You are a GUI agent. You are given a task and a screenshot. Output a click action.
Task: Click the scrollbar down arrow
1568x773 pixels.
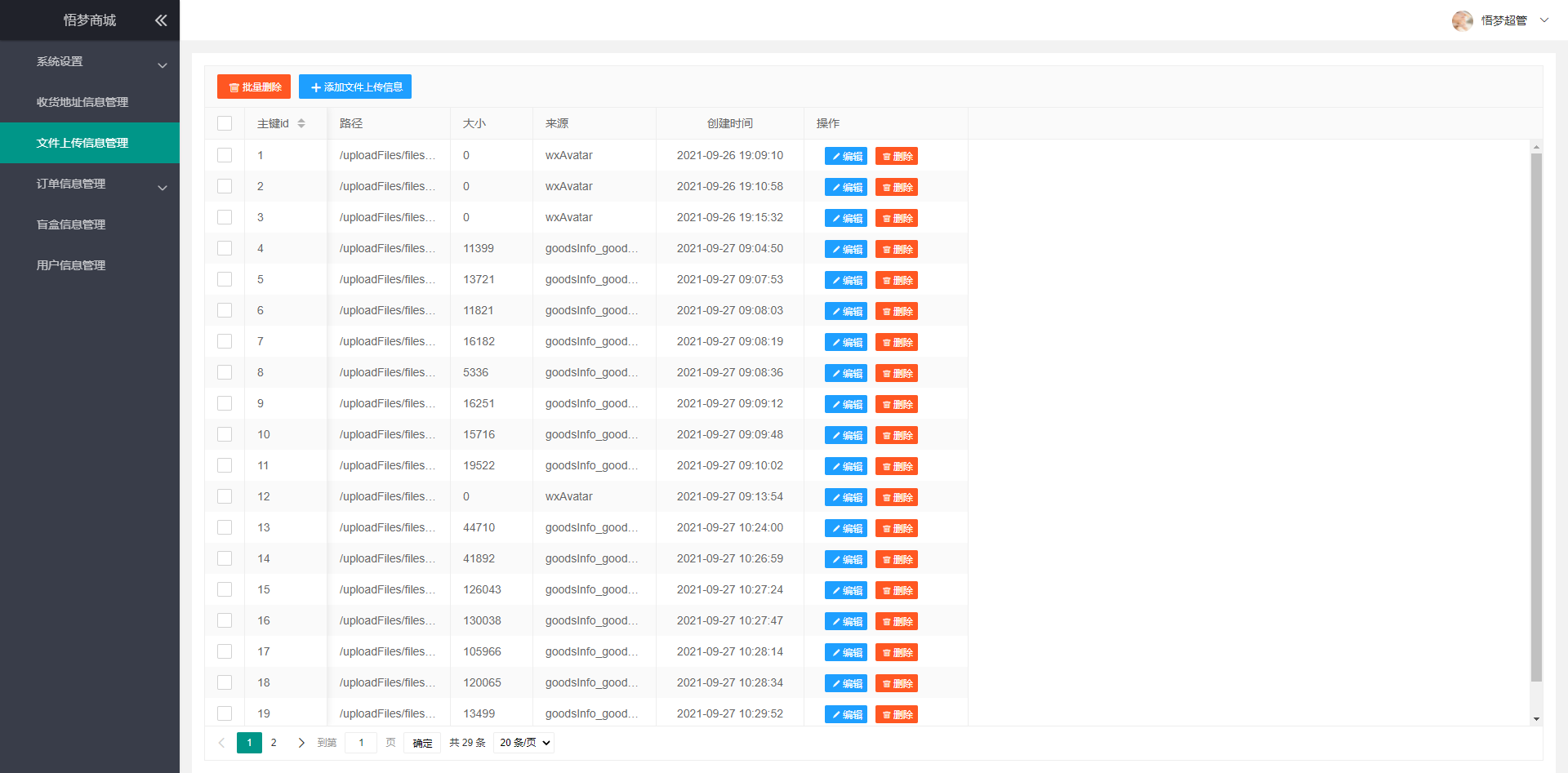pyautogui.click(x=1536, y=719)
